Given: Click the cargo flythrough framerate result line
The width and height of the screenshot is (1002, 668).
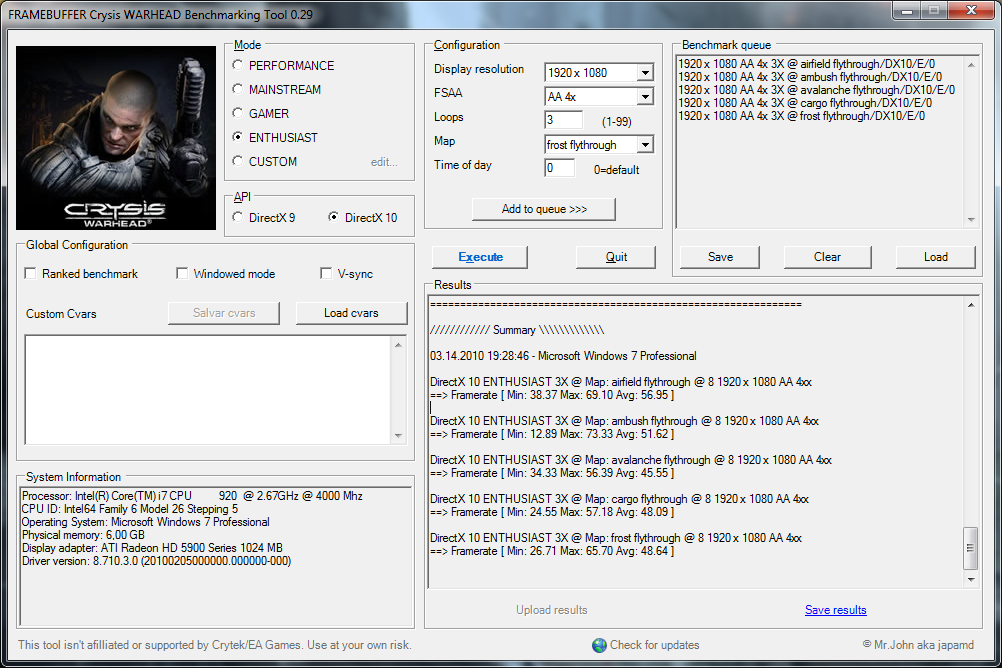Looking at the screenshot, I should tap(552, 512).
